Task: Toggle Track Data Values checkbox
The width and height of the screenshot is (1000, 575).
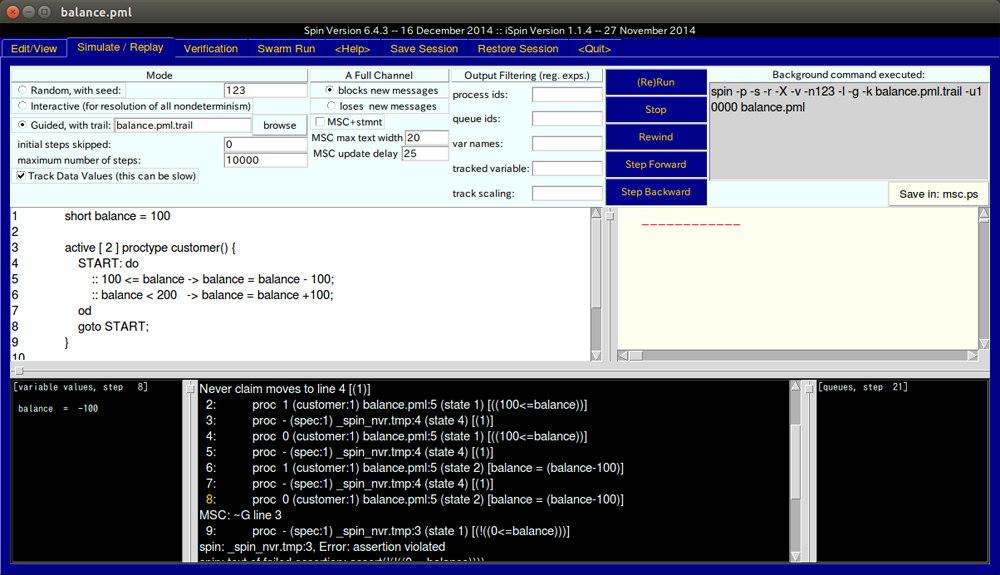Action: (21, 176)
